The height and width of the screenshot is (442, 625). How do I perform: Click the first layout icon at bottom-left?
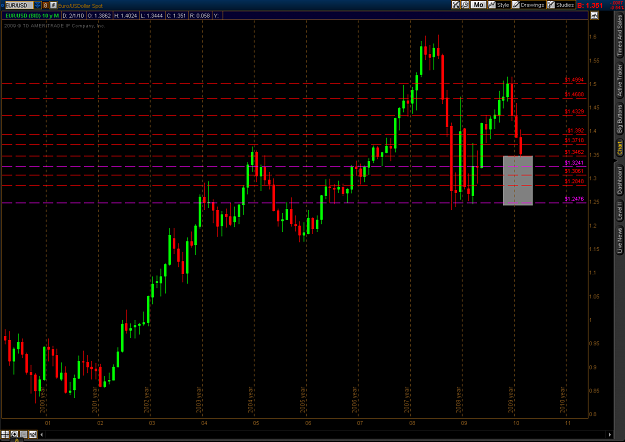point(5,434)
